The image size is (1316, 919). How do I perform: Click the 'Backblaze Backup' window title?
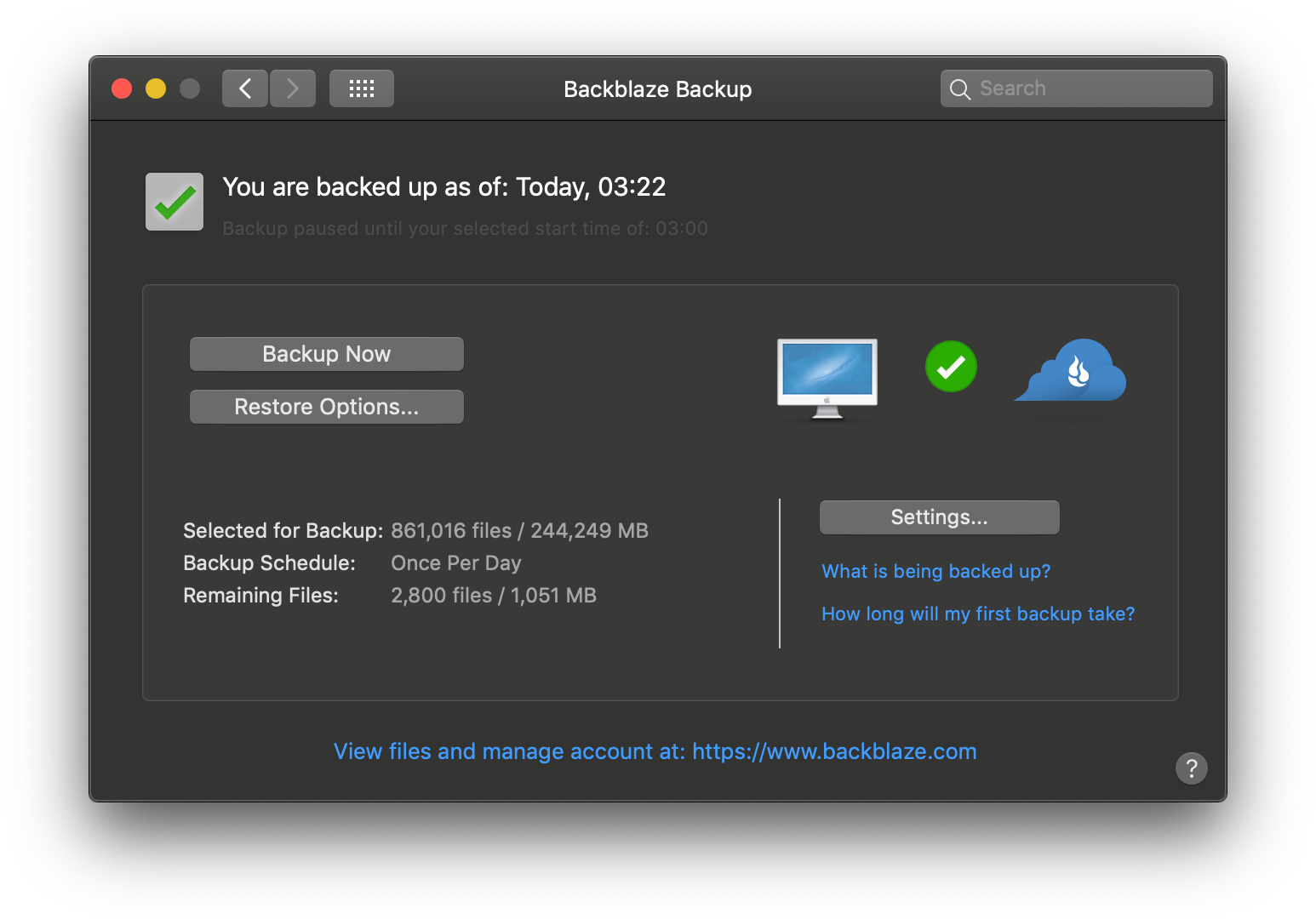pyautogui.click(x=658, y=89)
